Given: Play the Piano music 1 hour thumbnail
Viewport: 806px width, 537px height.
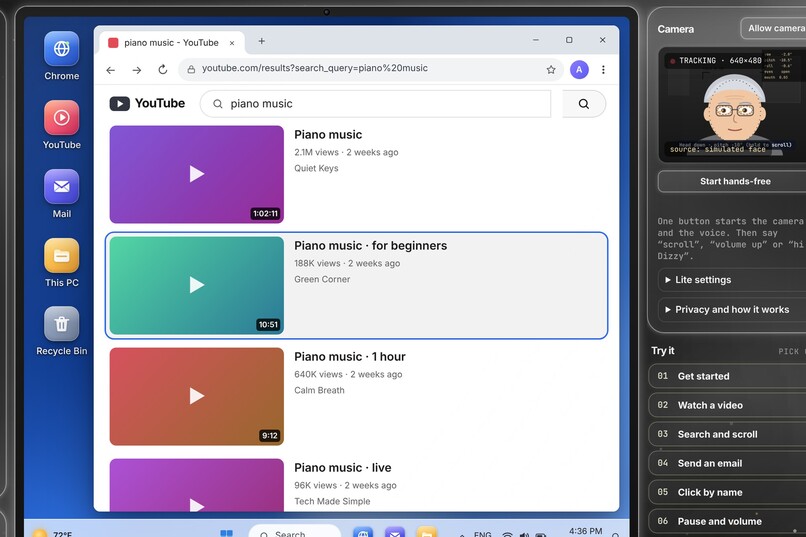Looking at the screenshot, I should [x=197, y=396].
